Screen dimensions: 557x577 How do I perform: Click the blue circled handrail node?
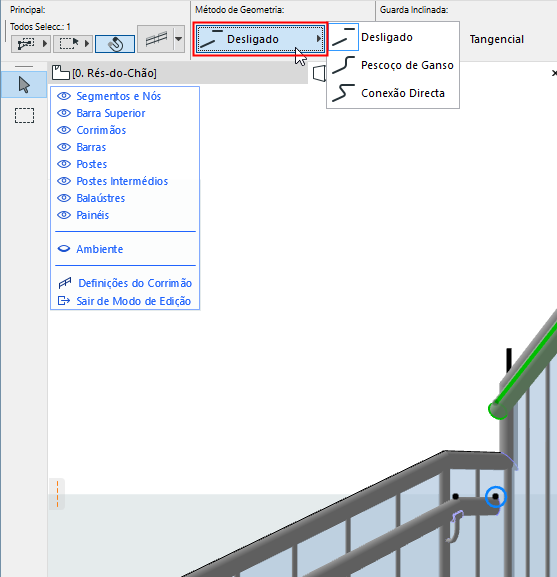click(496, 497)
